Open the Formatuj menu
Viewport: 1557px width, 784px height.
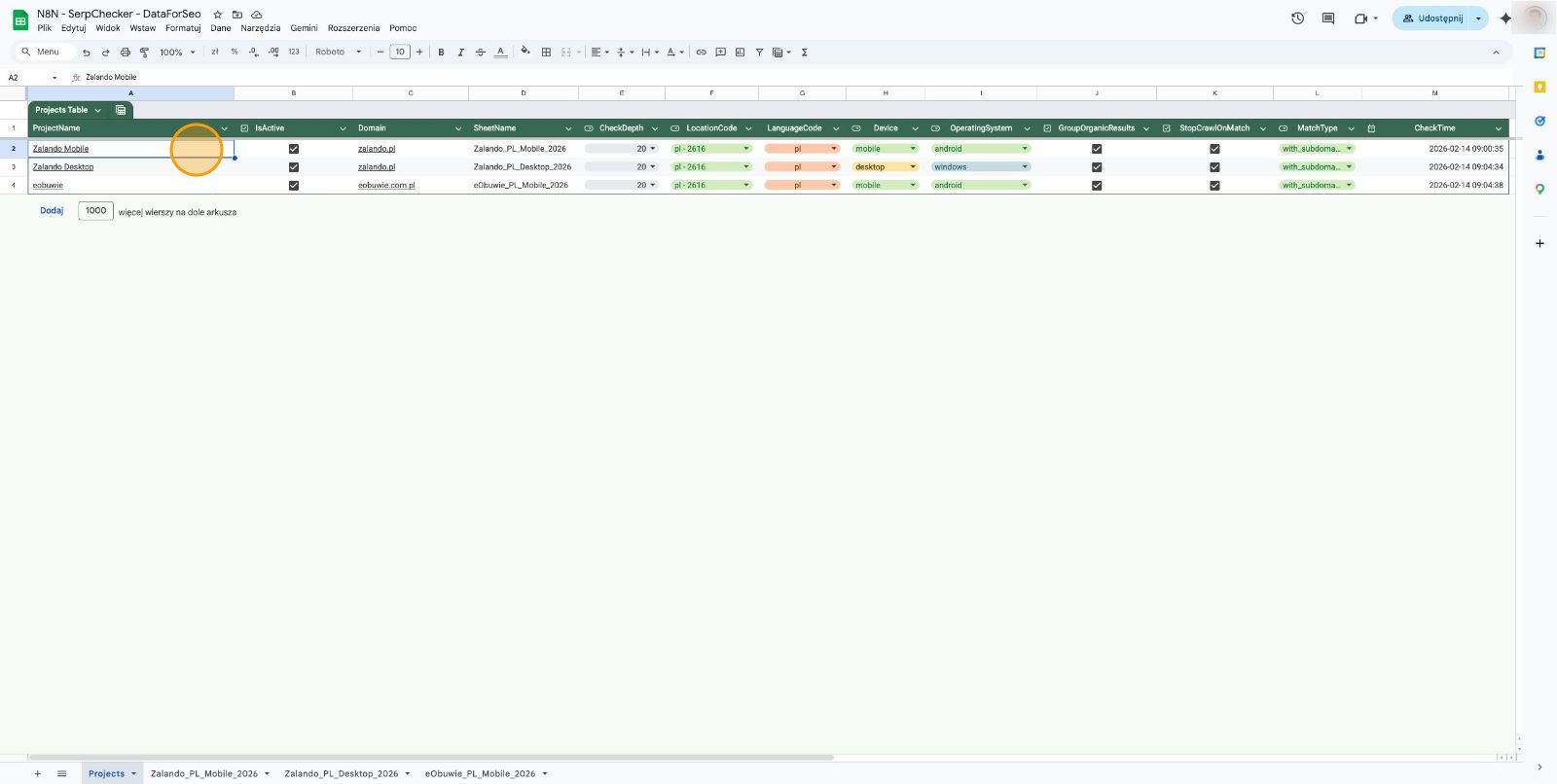click(183, 28)
